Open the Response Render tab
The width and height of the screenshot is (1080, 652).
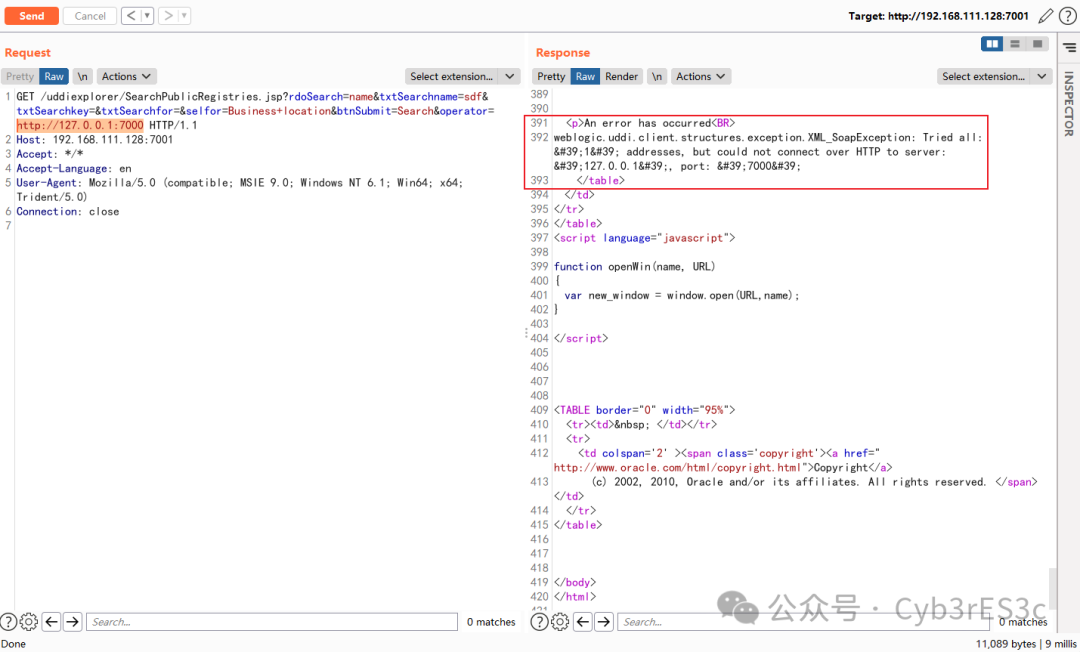pos(621,76)
